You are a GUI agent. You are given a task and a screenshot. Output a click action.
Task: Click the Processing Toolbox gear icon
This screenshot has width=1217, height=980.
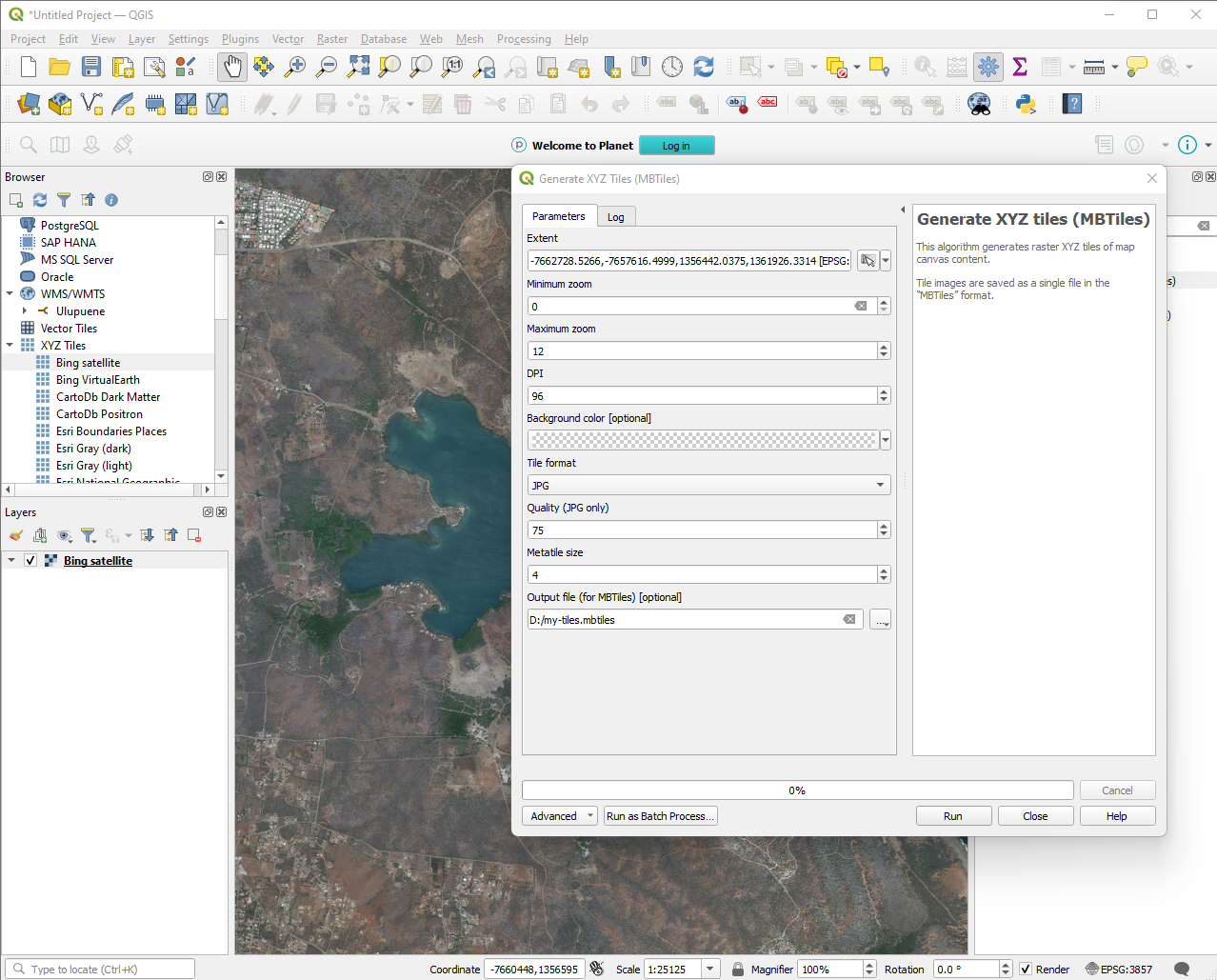coord(988,67)
